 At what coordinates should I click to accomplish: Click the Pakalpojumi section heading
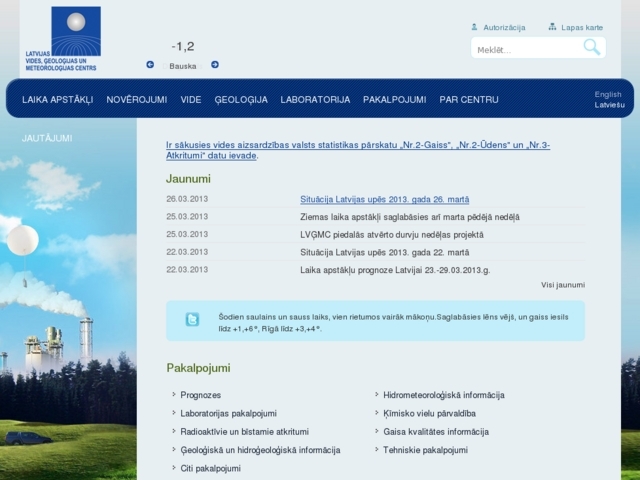198,368
